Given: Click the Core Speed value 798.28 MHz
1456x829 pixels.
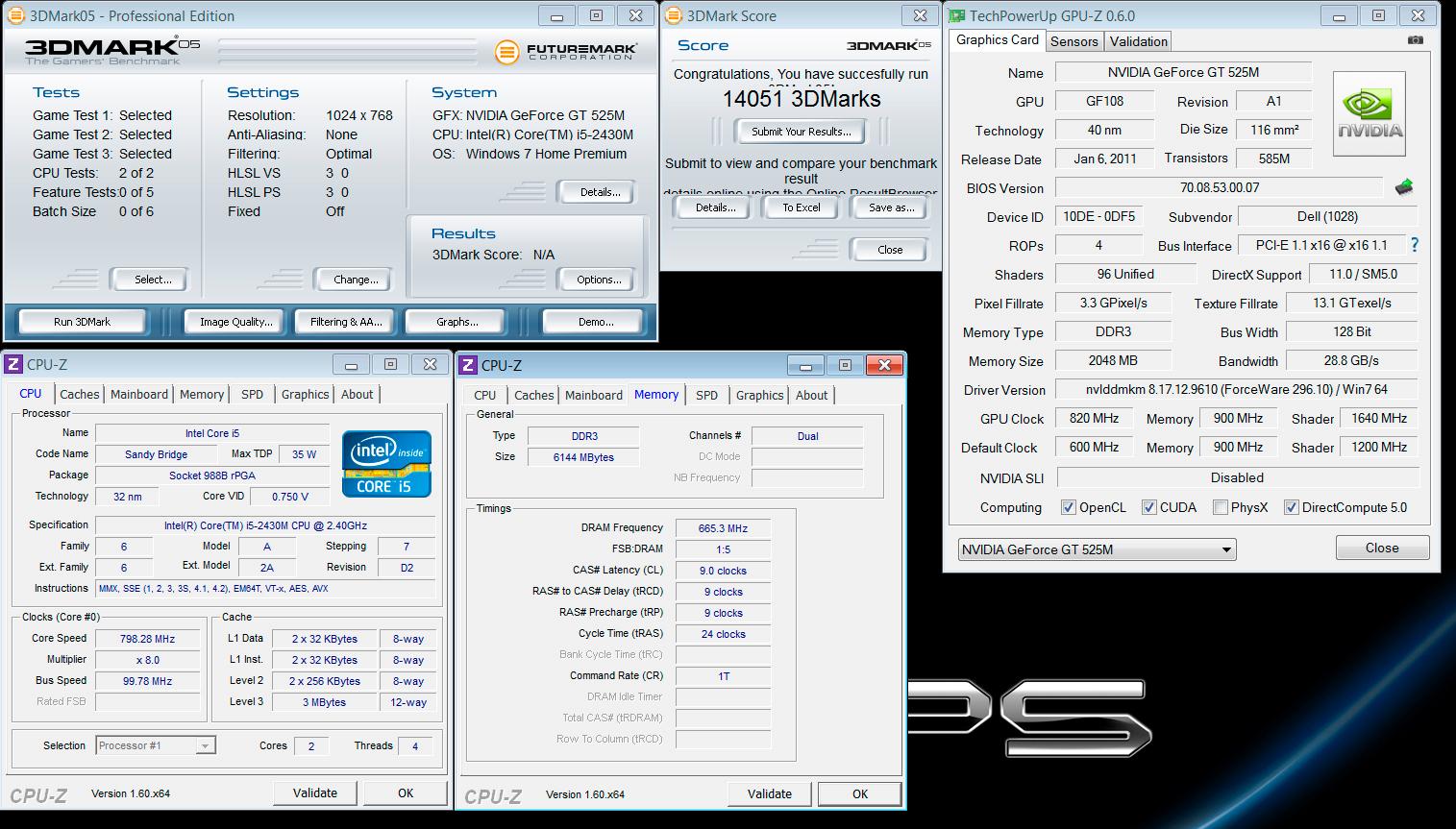Looking at the screenshot, I should [147, 639].
